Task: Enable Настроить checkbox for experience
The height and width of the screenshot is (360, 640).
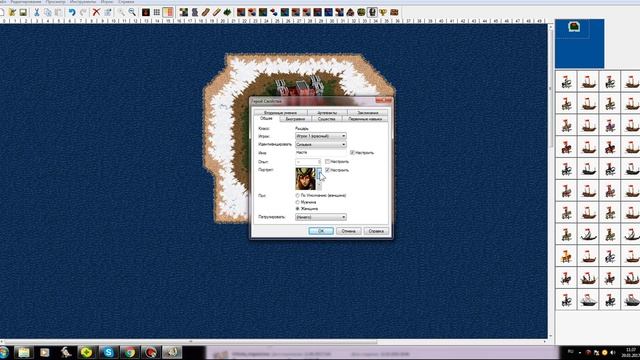Action: [327, 162]
